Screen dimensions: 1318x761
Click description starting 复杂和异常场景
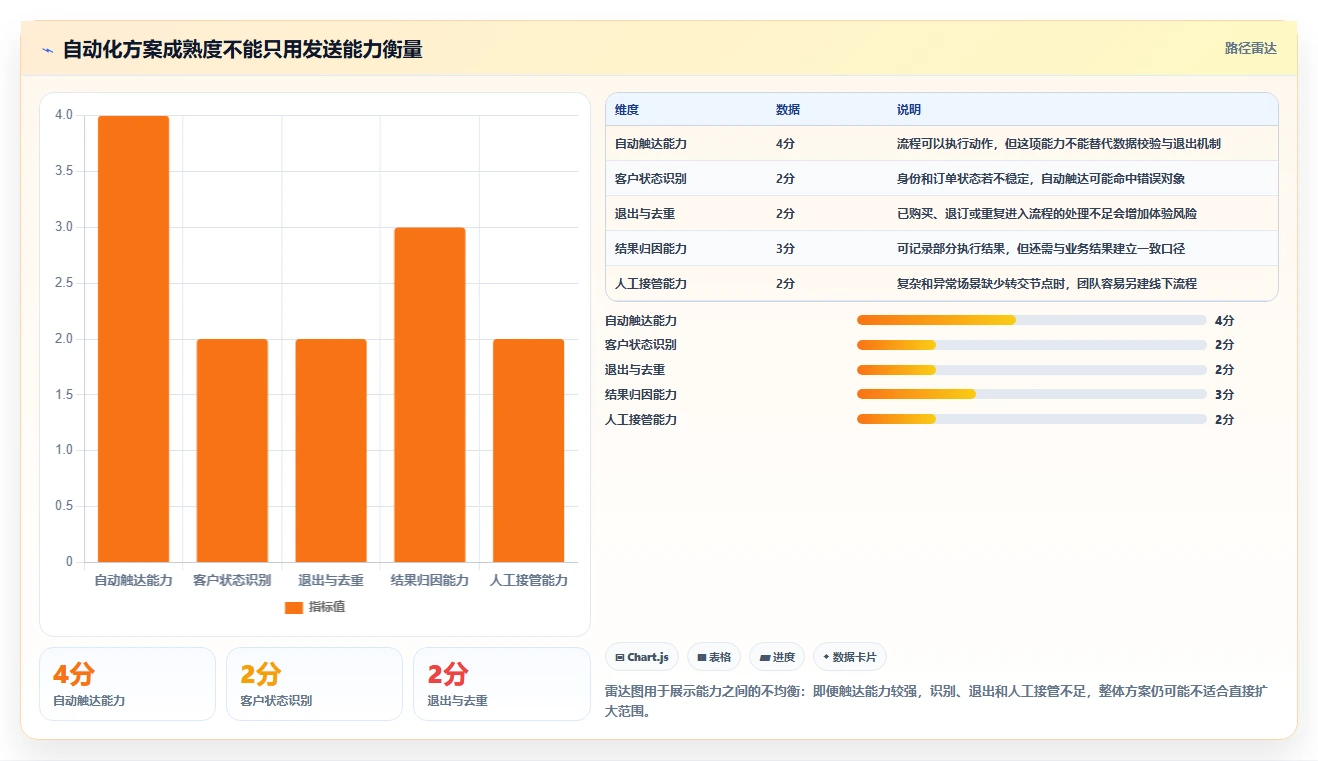(1047, 284)
